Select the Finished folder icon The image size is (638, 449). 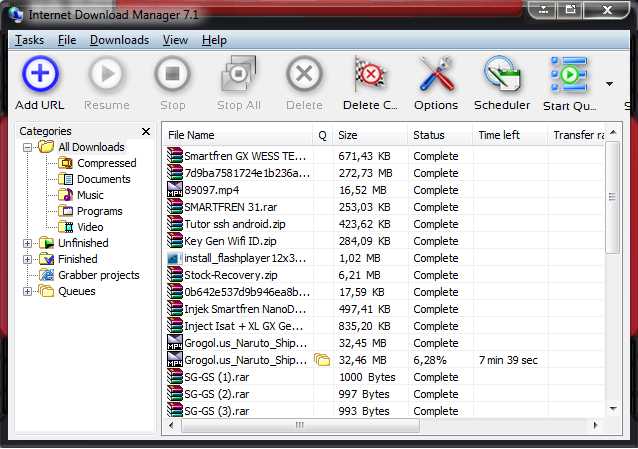[x=46, y=259]
